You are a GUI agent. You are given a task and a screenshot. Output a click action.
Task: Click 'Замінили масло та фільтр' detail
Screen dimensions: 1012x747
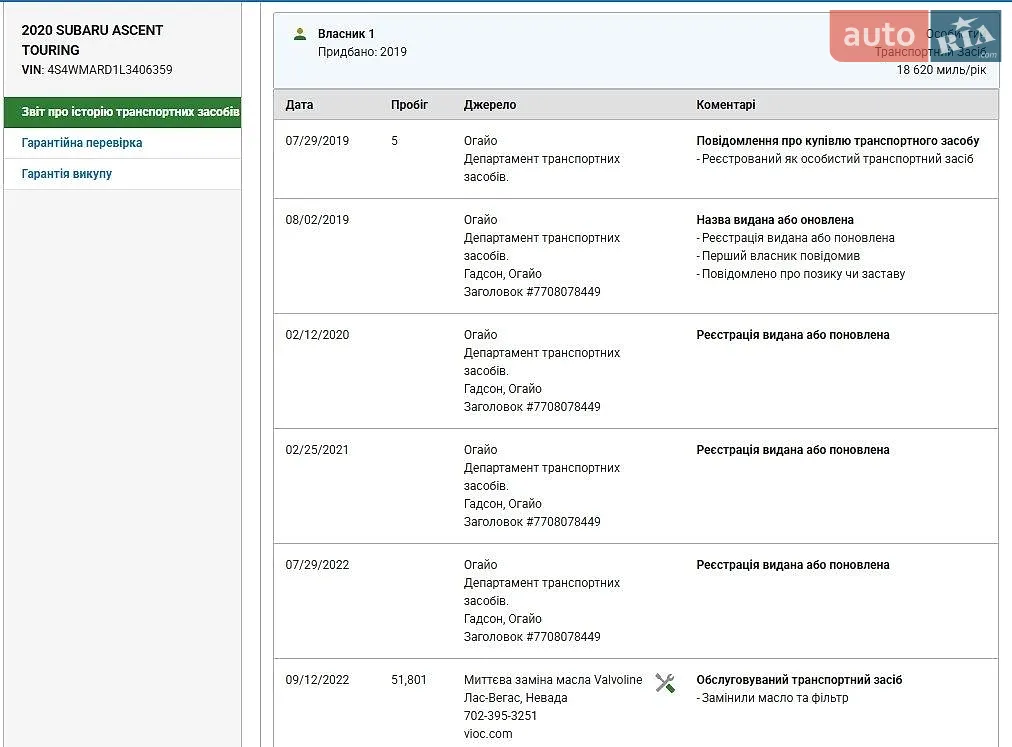774,697
